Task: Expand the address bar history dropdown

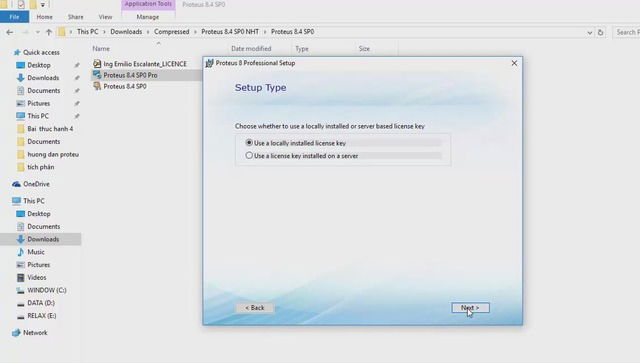Action: (589, 32)
